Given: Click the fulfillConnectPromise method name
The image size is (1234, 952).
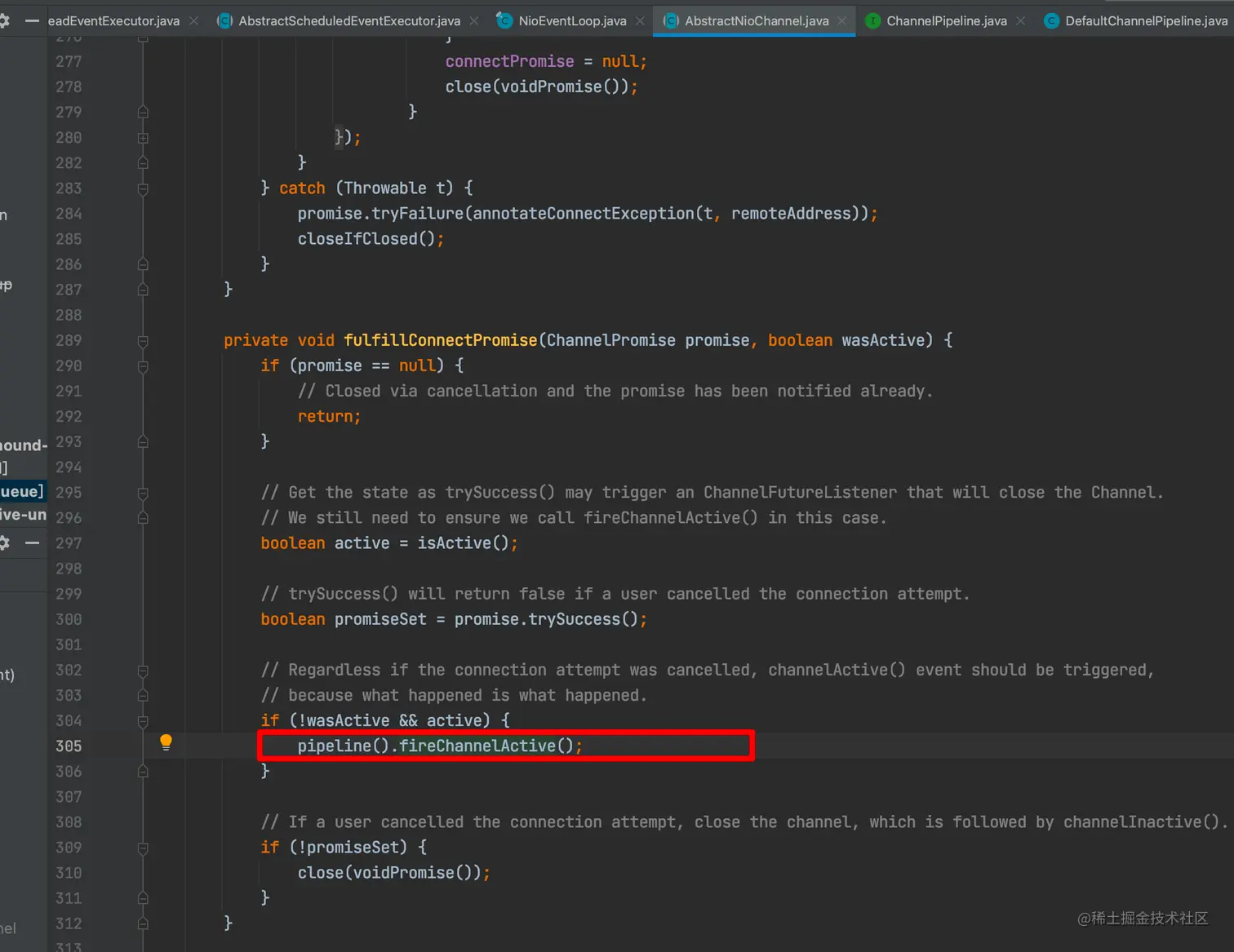Looking at the screenshot, I should point(441,340).
